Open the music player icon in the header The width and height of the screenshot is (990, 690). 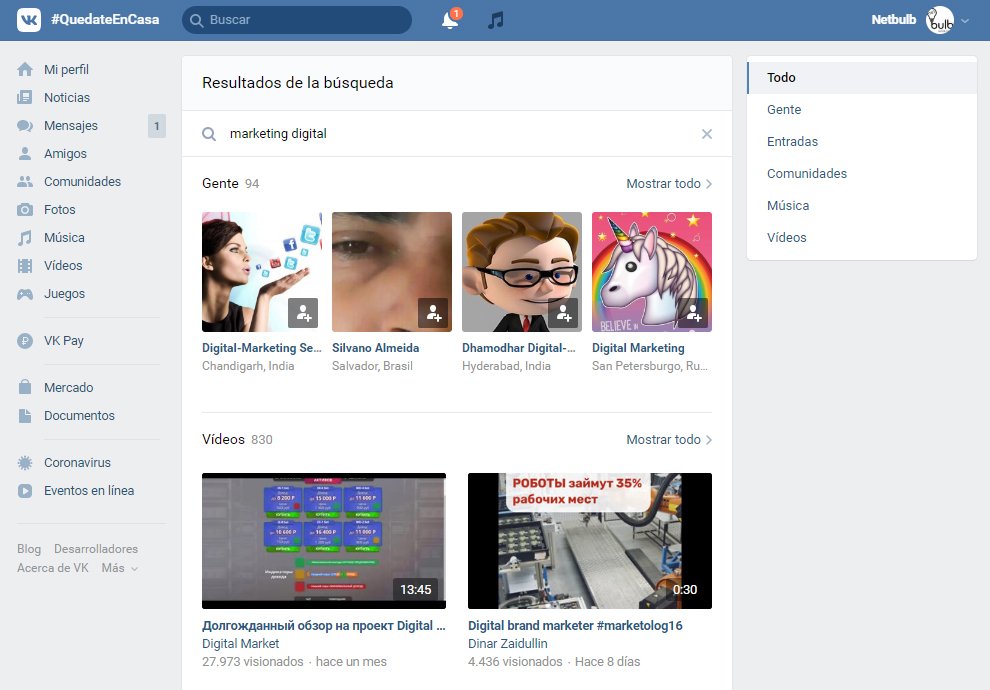coord(496,20)
